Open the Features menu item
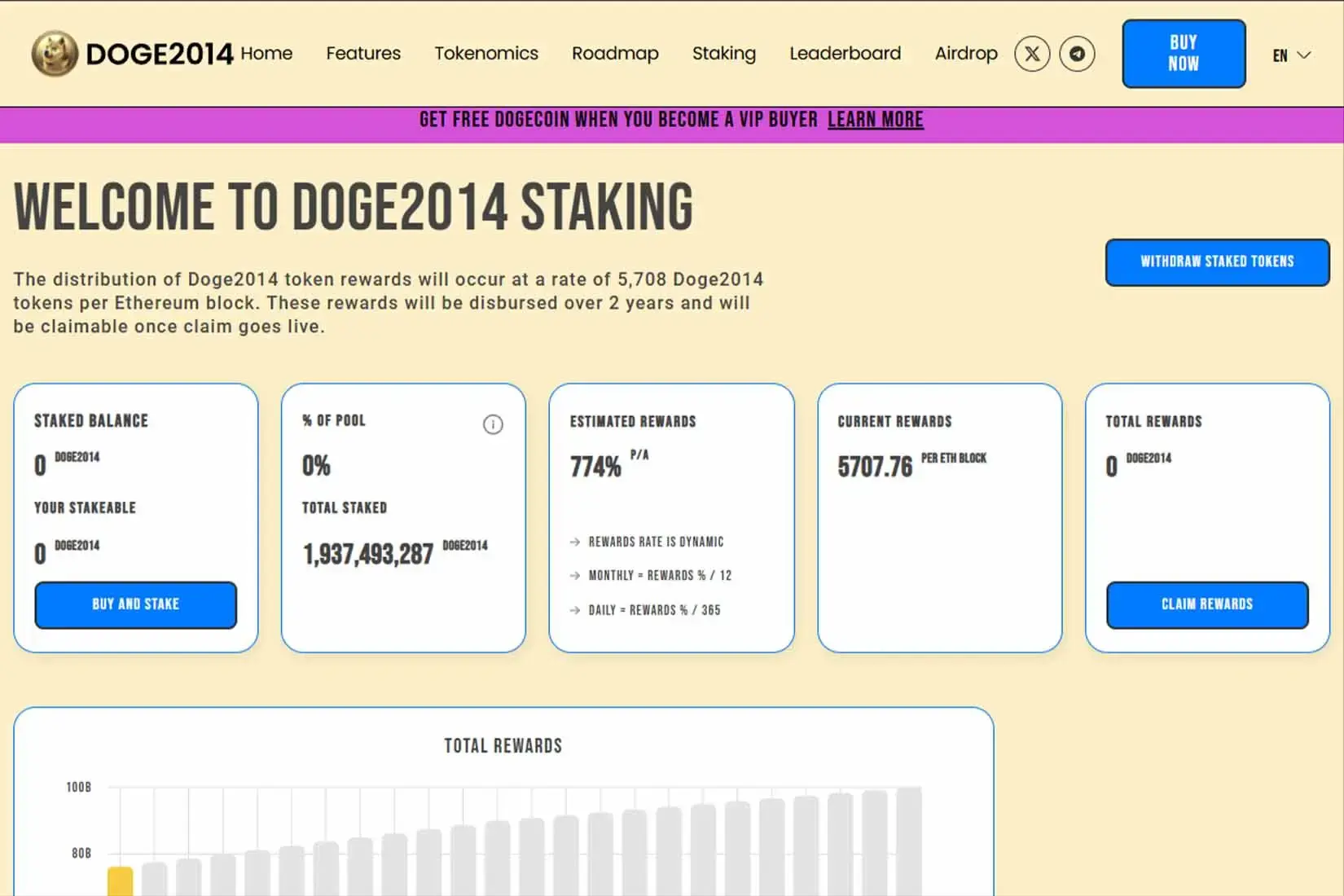1344x896 pixels. pyautogui.click(x=363, y=54)
